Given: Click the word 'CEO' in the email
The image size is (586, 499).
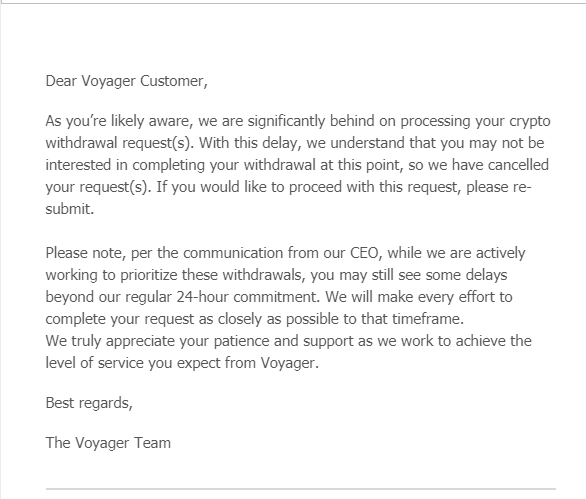Looking at the screenshot, I should pos(364,253).
